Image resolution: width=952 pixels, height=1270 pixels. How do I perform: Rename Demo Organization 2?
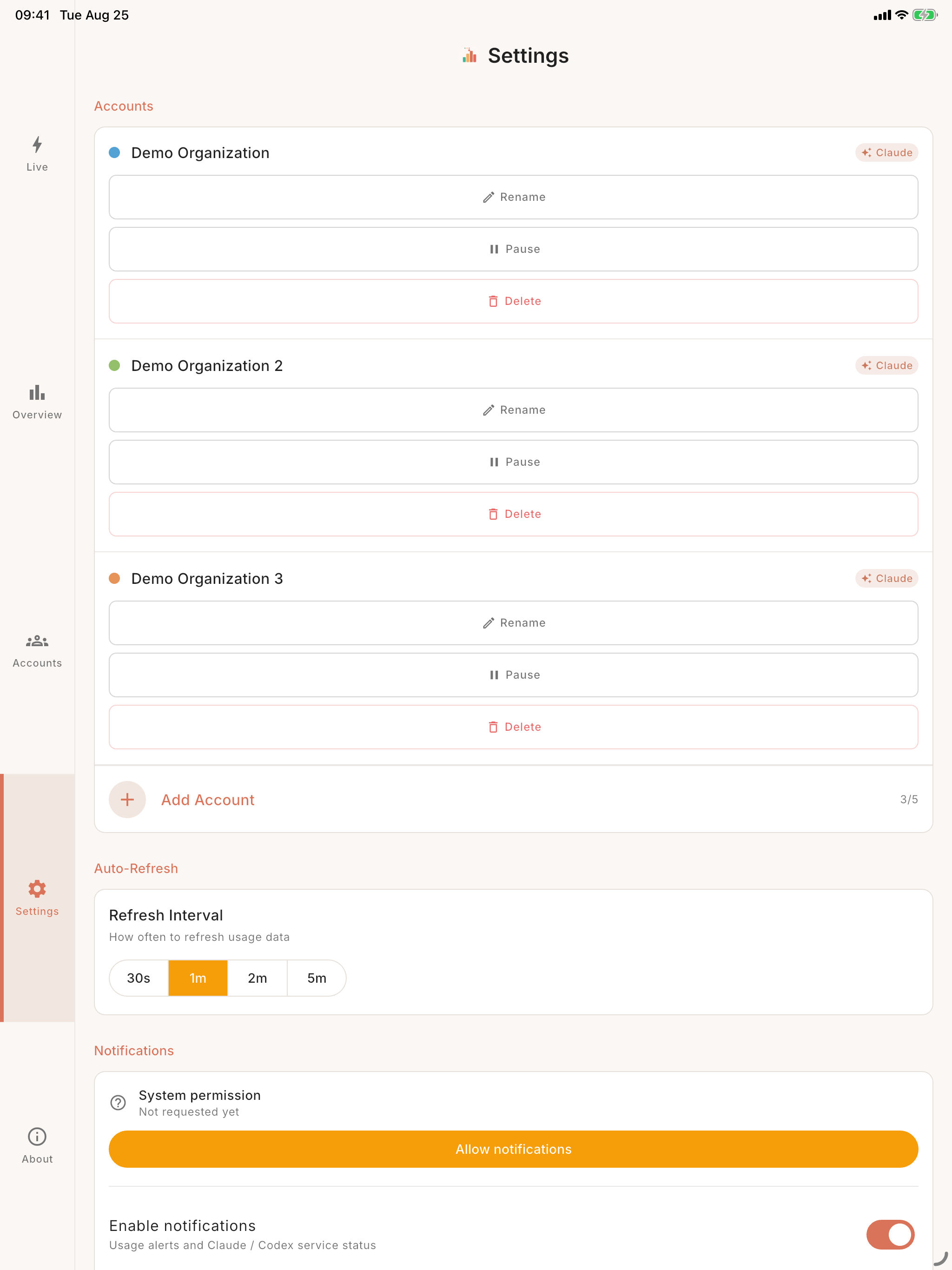tap(513, 410)
